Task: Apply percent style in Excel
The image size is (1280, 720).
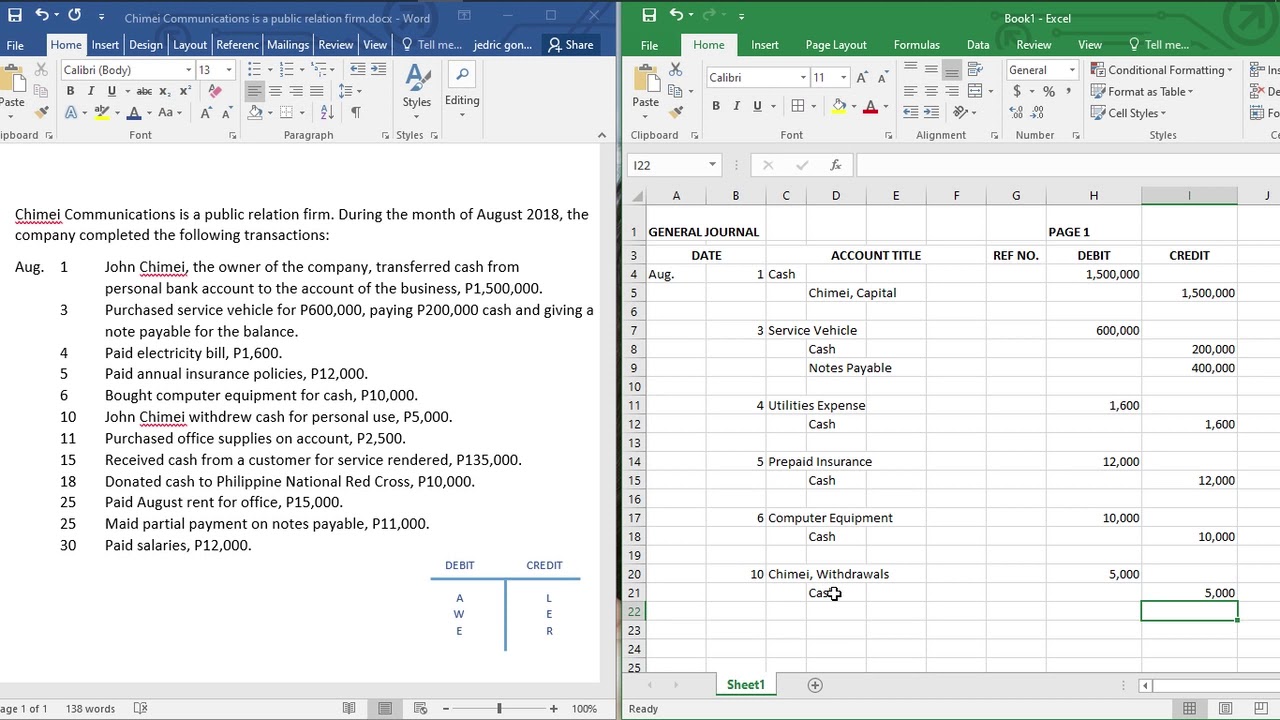Action: (x=1049, y=91)
